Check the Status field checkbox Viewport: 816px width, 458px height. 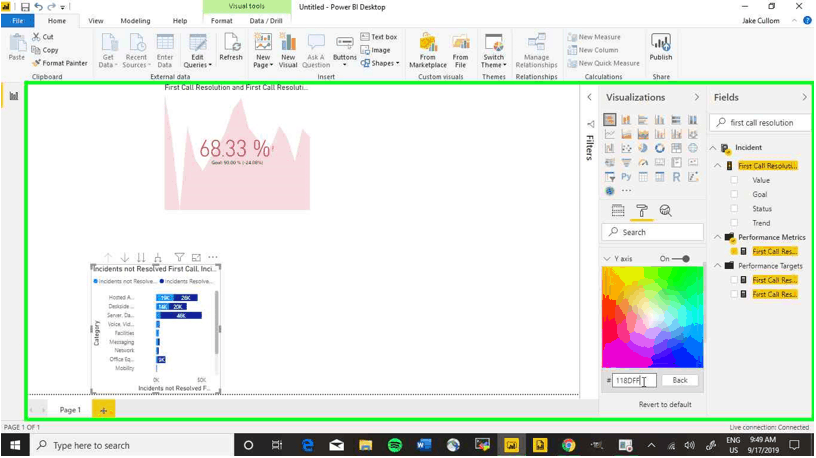[734, 209]
